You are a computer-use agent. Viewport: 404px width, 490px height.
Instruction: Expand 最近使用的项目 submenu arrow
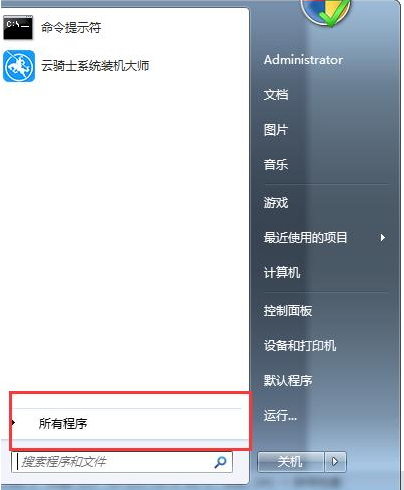383,238
